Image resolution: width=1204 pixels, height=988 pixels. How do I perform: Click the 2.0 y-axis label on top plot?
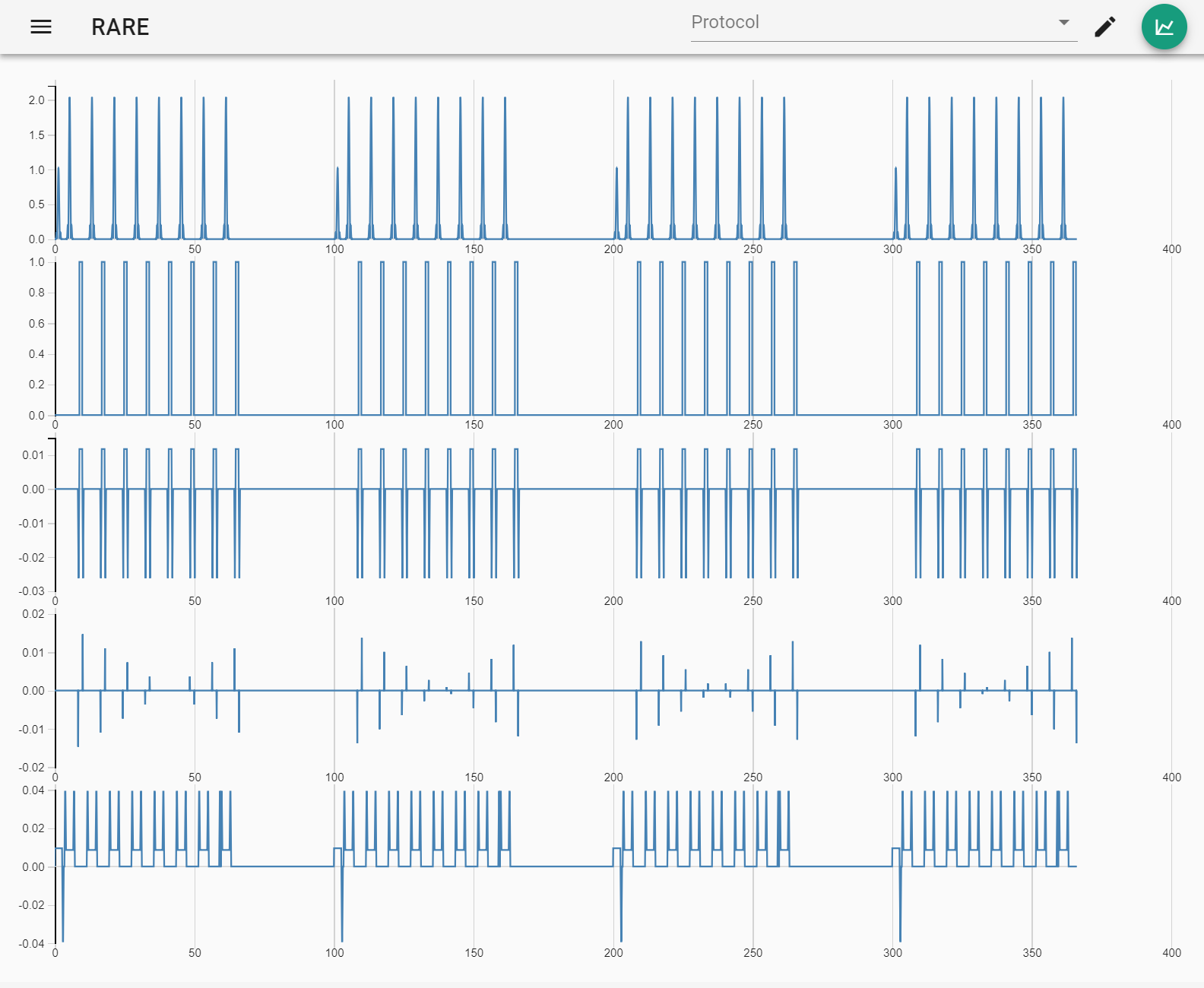pos(36,100)
